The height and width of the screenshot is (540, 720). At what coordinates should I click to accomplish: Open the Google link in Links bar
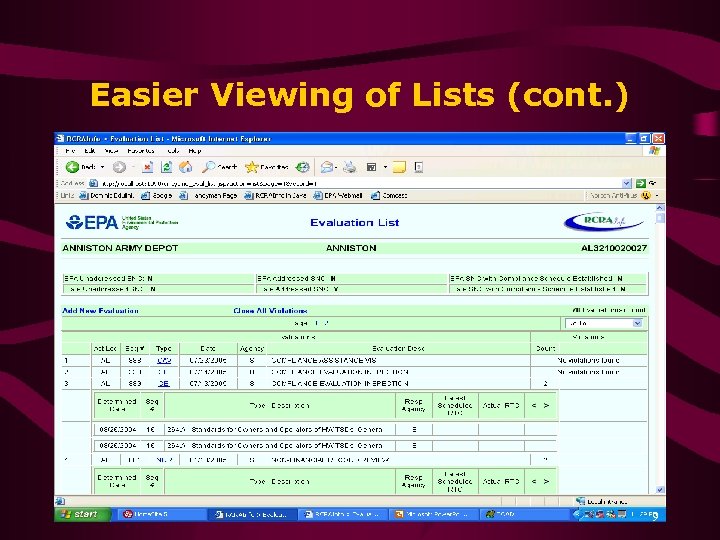click(157, 196)
